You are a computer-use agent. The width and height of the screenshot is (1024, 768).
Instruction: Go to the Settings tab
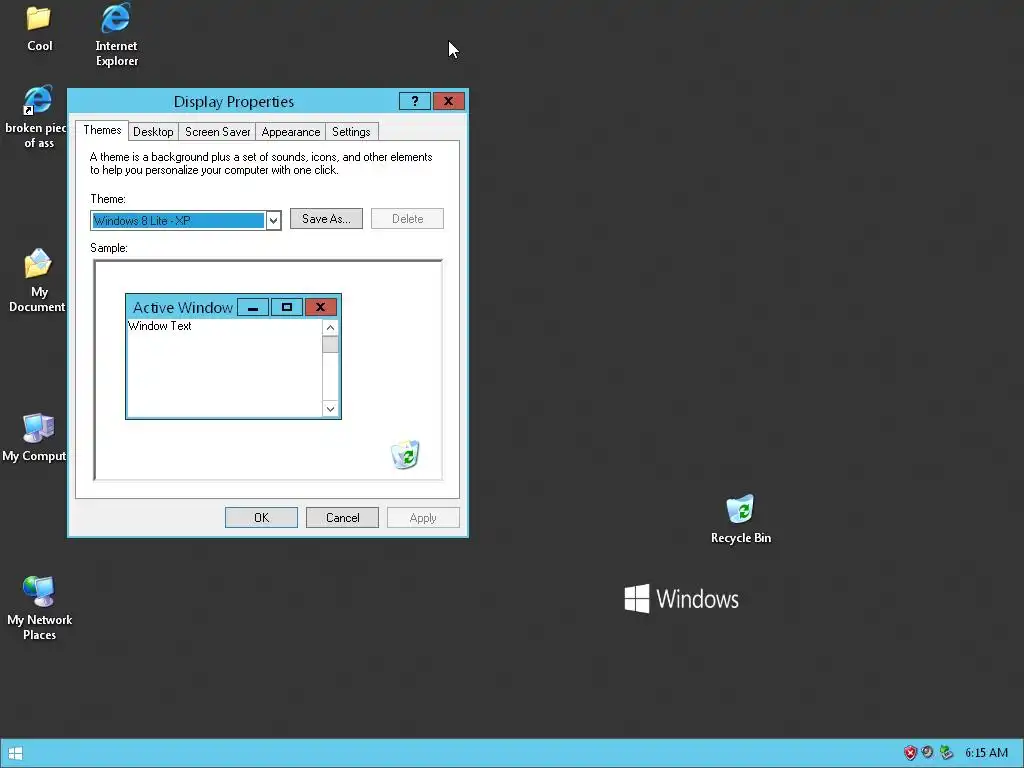tap(351, 132)
